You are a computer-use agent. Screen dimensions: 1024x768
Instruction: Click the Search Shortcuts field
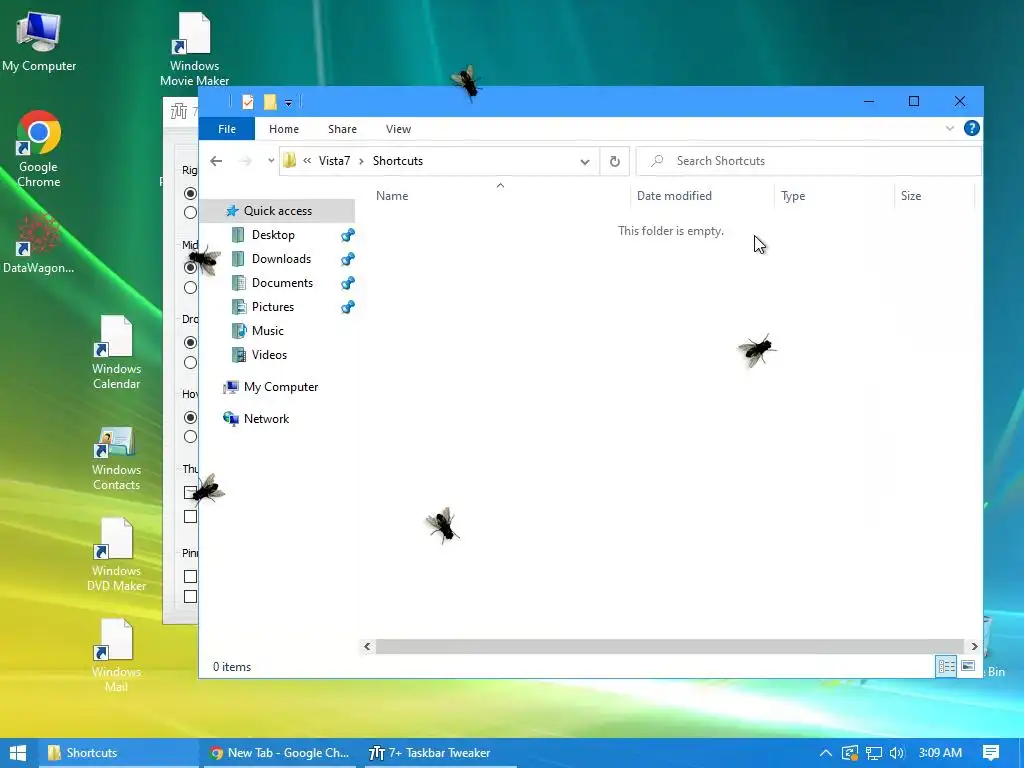click(808, 161)
